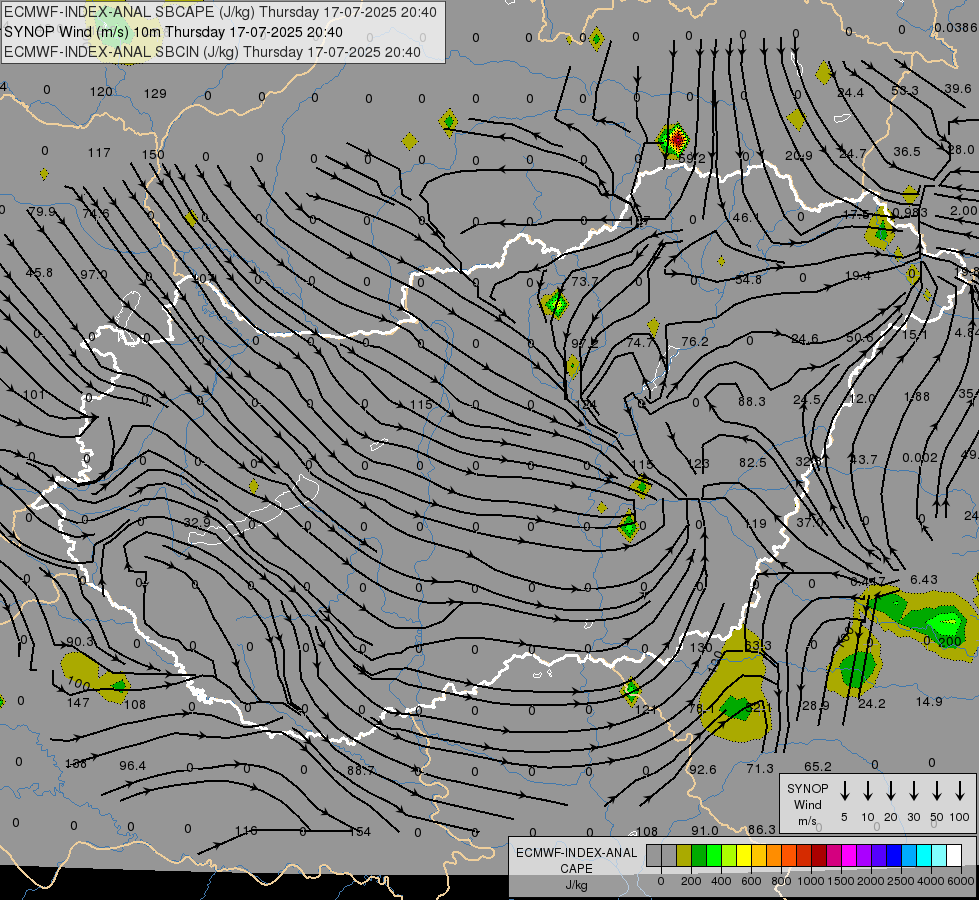This screenshot has height=900, width=979.
Task: Click the '0.0386' value on the map
Action: [956, 27]
